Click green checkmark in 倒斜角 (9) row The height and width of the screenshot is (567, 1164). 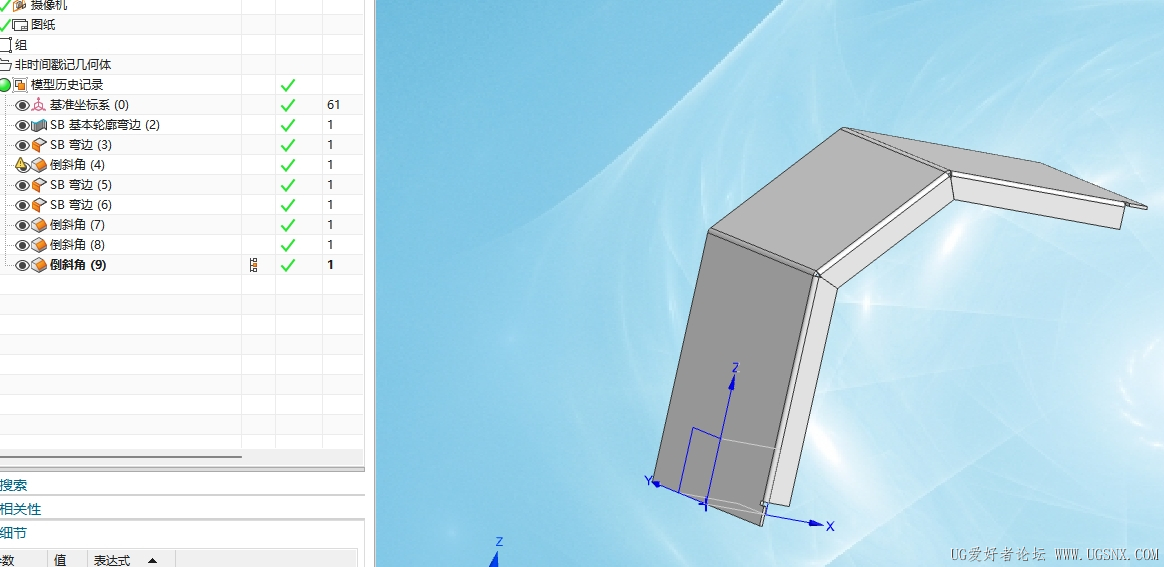pos(288,265)
